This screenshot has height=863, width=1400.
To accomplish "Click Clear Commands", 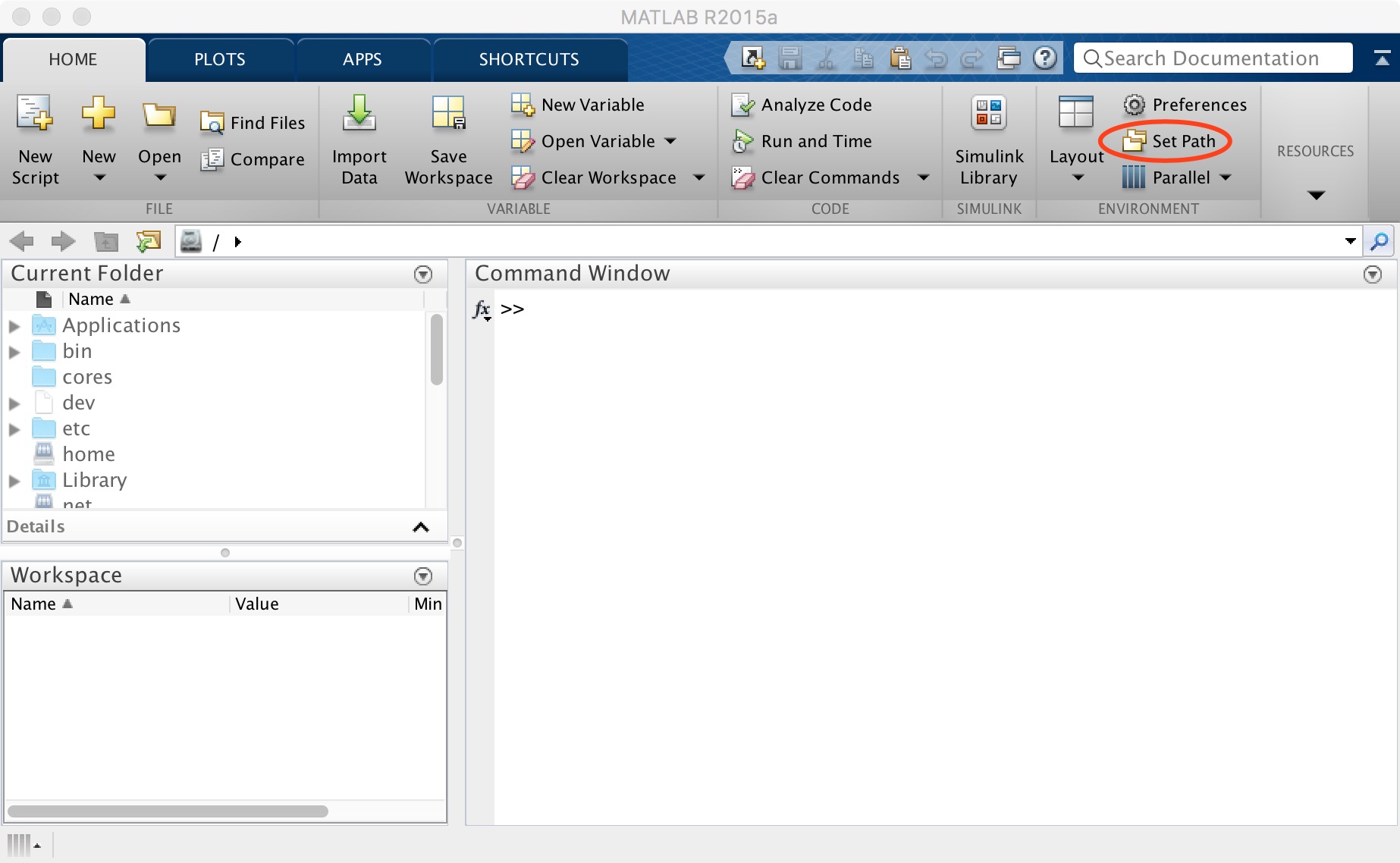I will point(816,177).
